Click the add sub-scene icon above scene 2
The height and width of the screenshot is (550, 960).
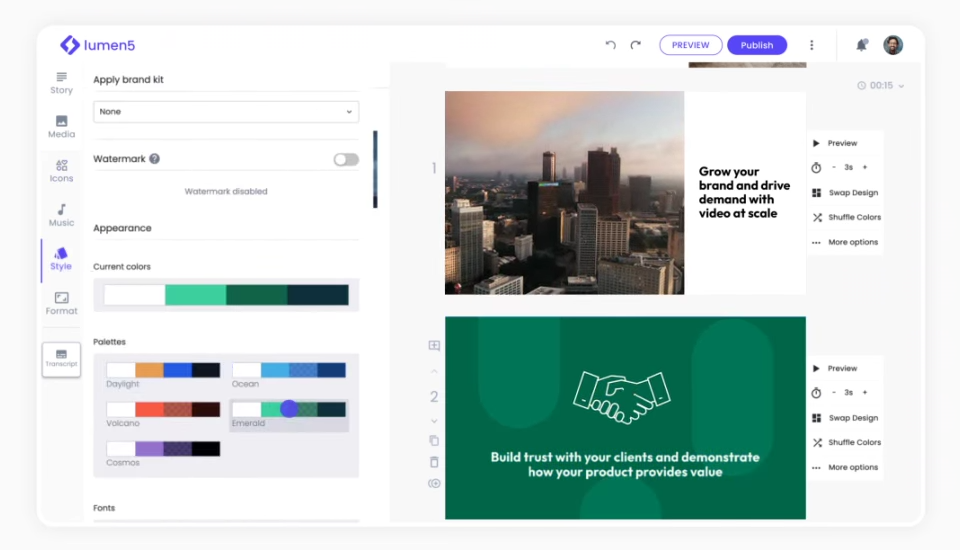pyautogui.click(x=434, y=345)
